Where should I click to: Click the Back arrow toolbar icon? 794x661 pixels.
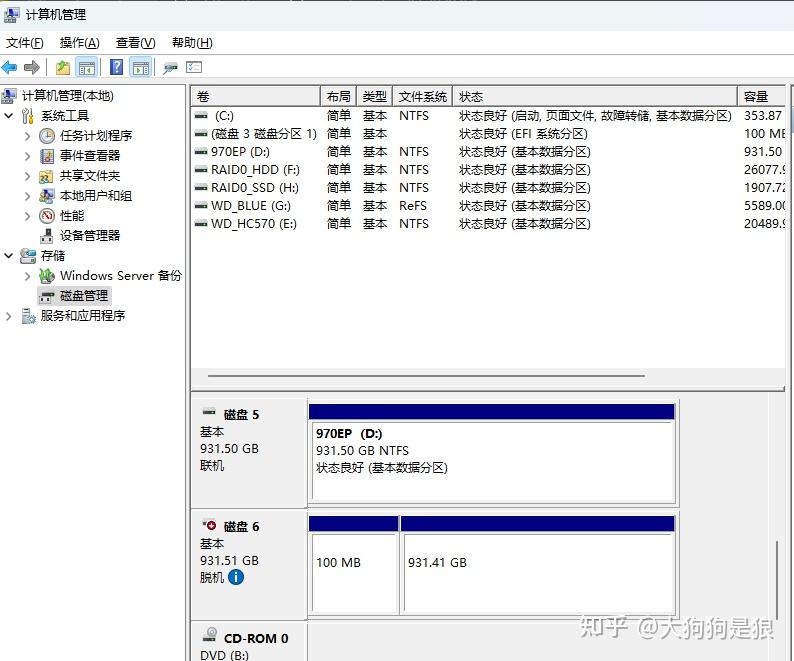tap(9, 67)
